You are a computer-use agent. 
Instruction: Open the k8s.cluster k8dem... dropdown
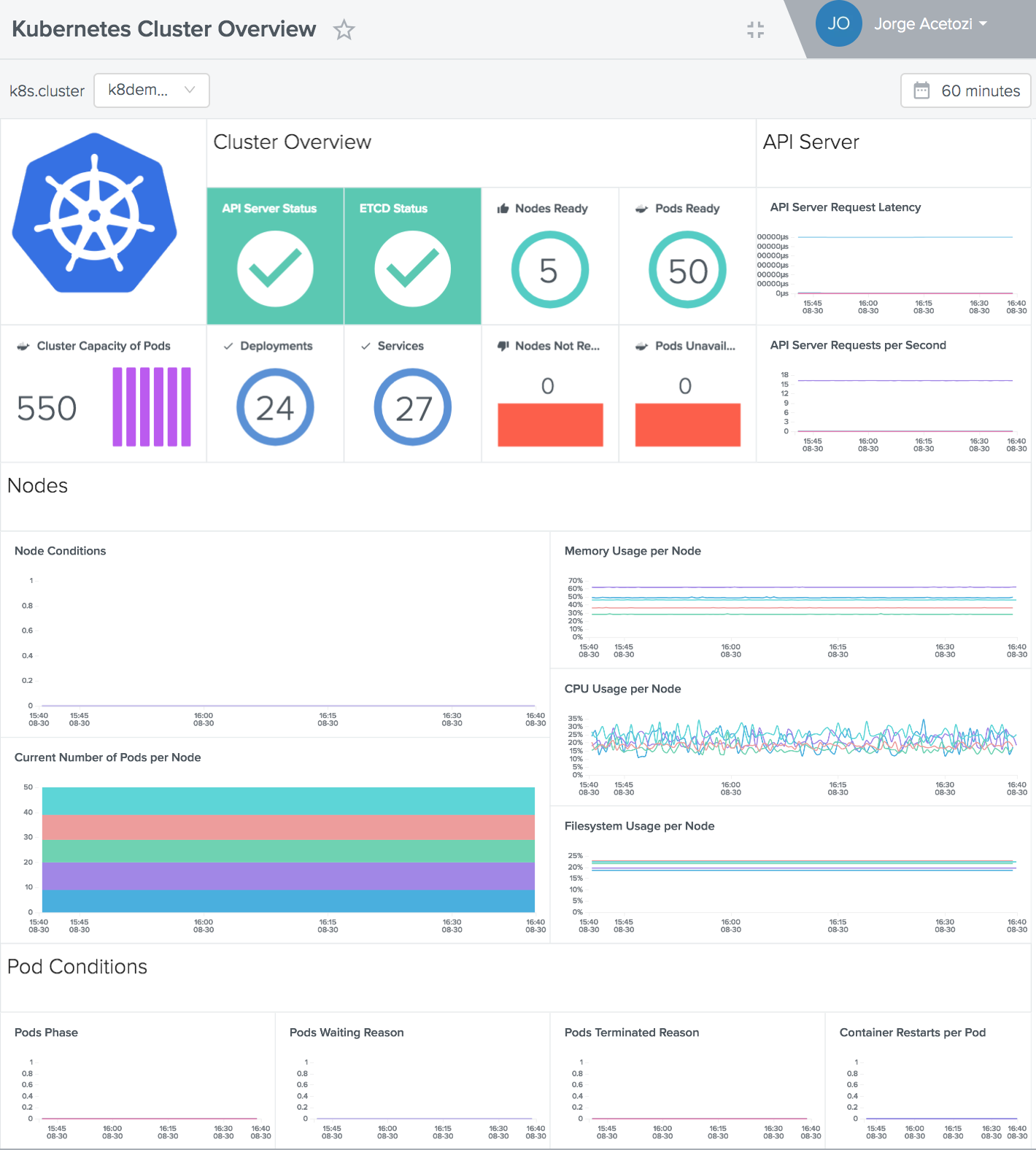click(x=152, y=90)
